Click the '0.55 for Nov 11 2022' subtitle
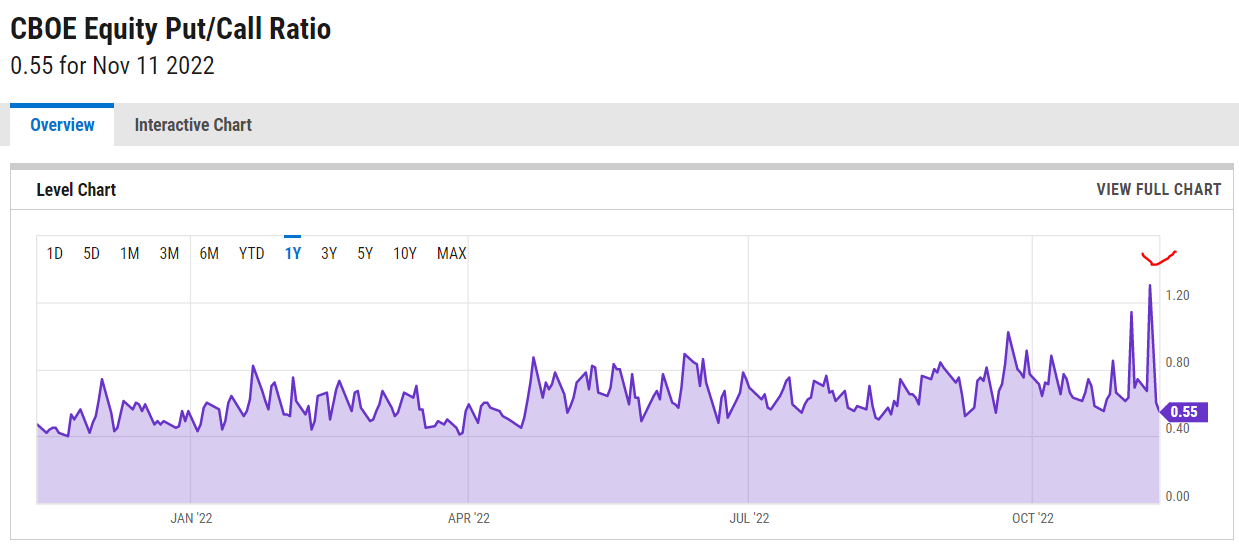1239x556 pixels. coord(112,66)
